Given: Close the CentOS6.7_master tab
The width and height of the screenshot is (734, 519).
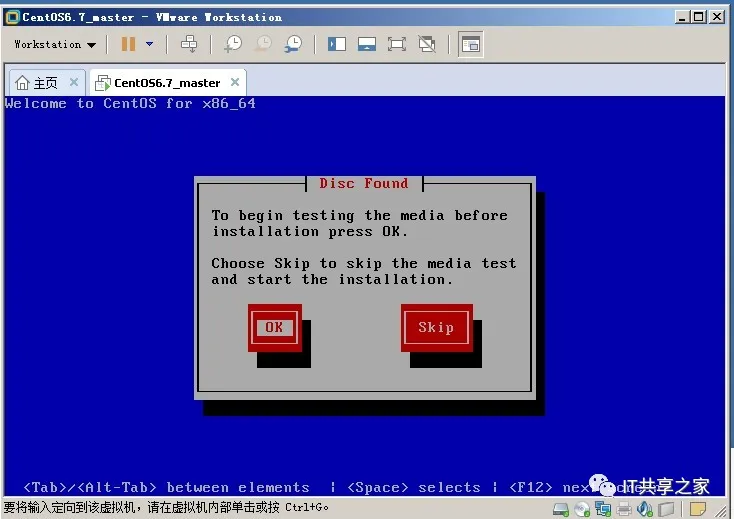Looking at the screenshot, I should 235,82.
